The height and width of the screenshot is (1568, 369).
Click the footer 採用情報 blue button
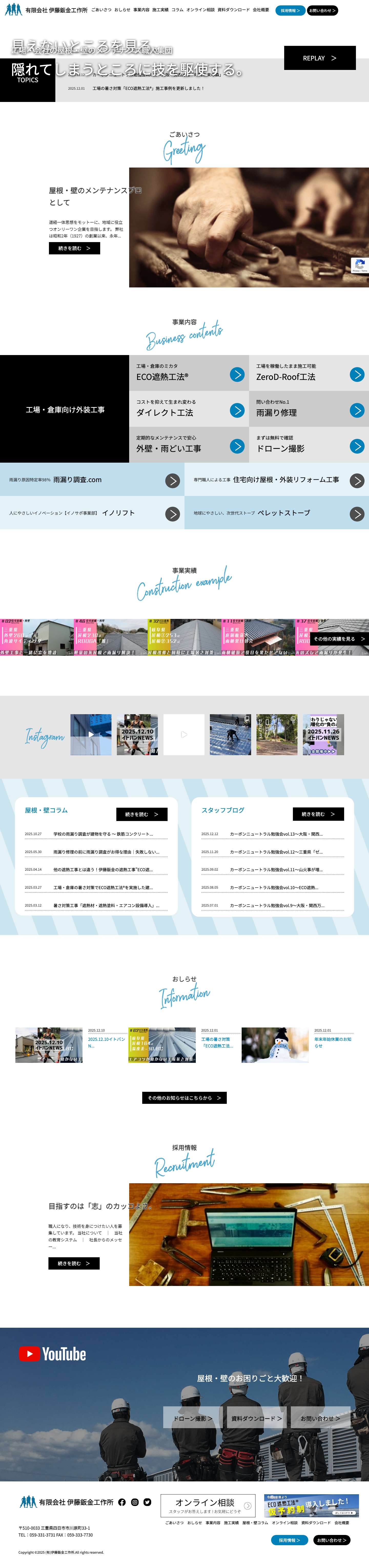point(289,1540)
